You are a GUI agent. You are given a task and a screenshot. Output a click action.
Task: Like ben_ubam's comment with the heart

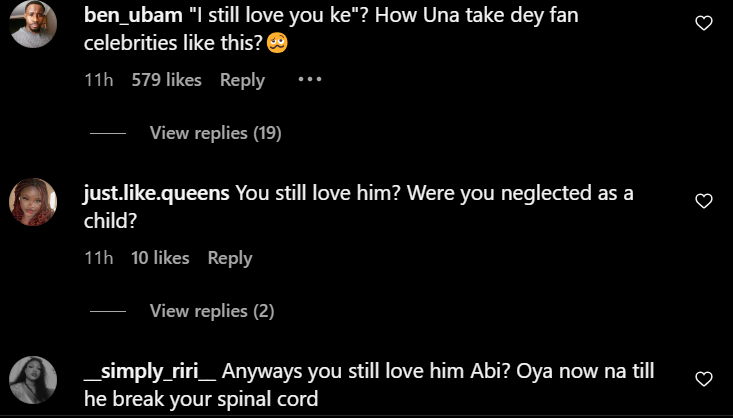pyautogui.click(x=703, y=23)
